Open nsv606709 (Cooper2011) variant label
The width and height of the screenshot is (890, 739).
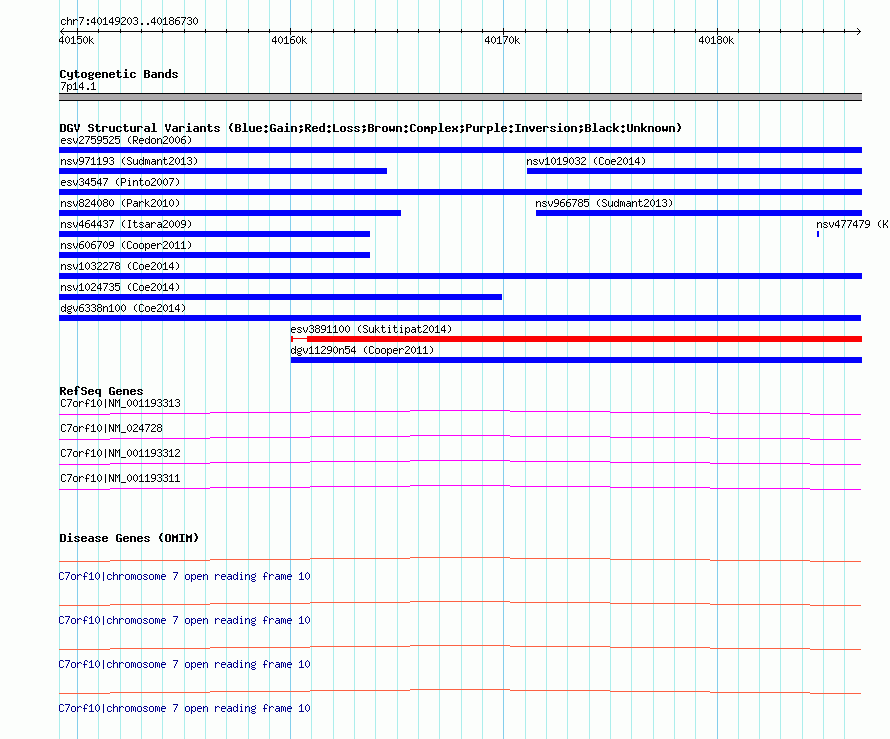pos(126,245)
